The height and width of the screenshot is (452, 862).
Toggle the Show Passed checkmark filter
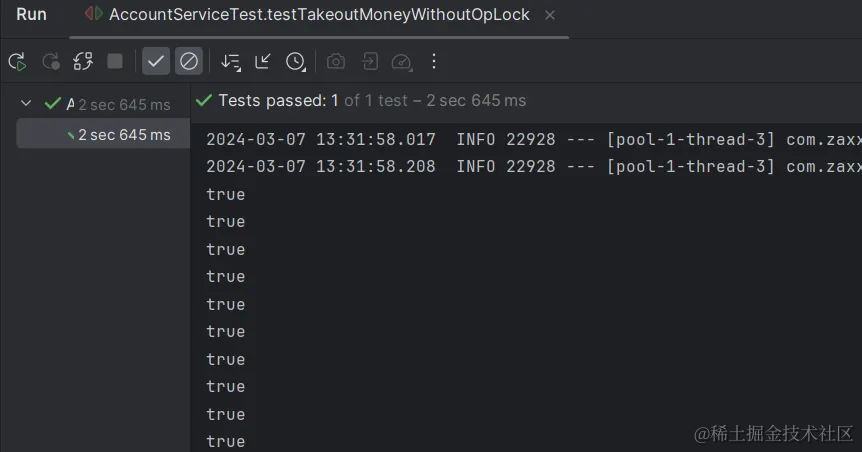(x=156, y=61)
